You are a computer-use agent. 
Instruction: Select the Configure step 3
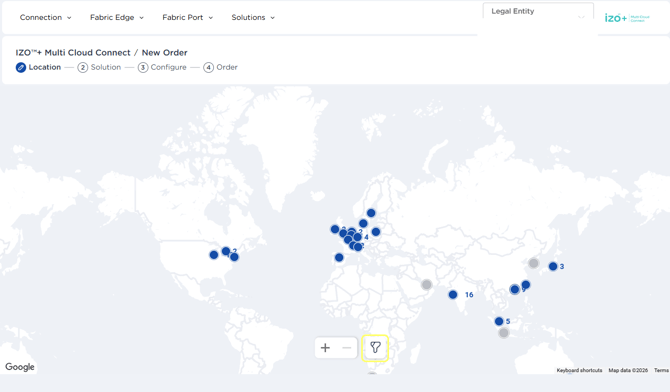click(x=162, y=68)
